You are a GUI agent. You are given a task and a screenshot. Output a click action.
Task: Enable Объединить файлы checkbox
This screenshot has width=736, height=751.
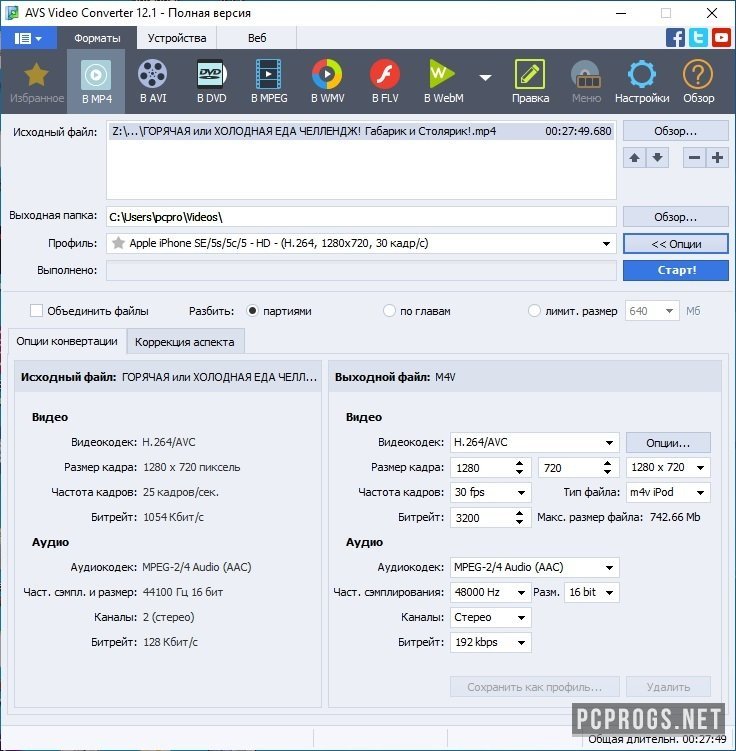pyautogui.click(x=36, y=311)
